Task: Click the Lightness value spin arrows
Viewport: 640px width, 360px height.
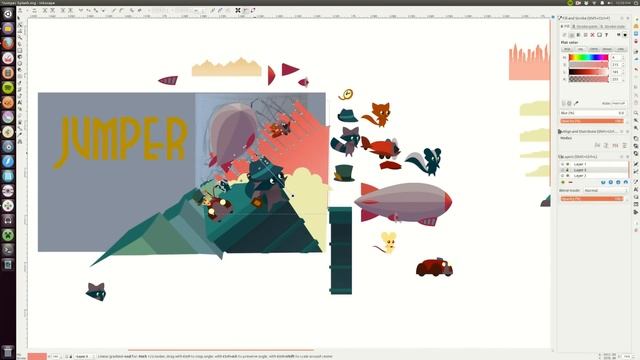Action: click(623, 72)
